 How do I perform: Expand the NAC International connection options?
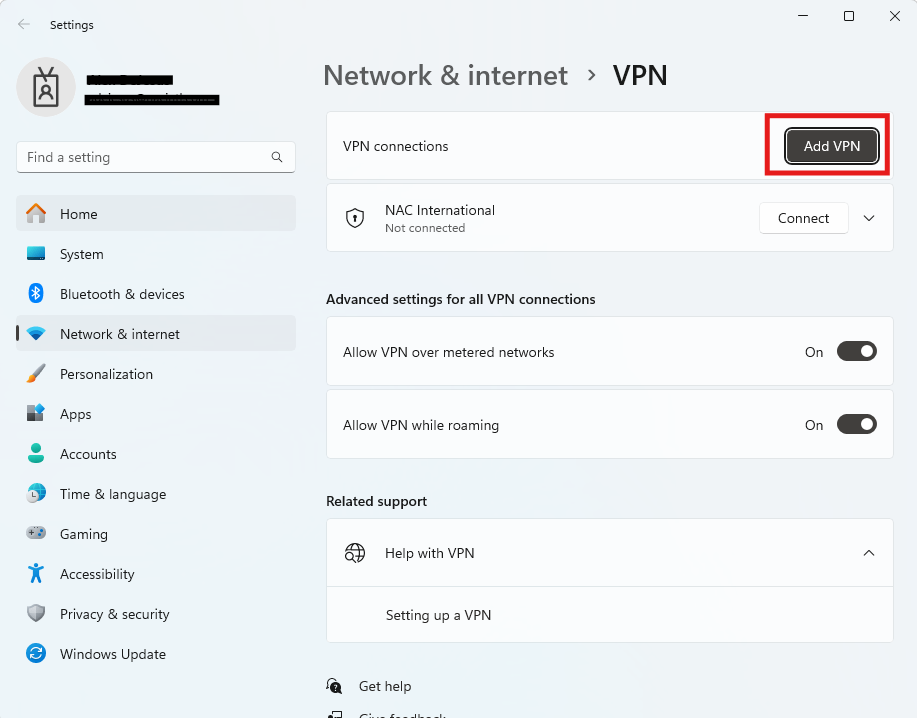tap(868, 217)
